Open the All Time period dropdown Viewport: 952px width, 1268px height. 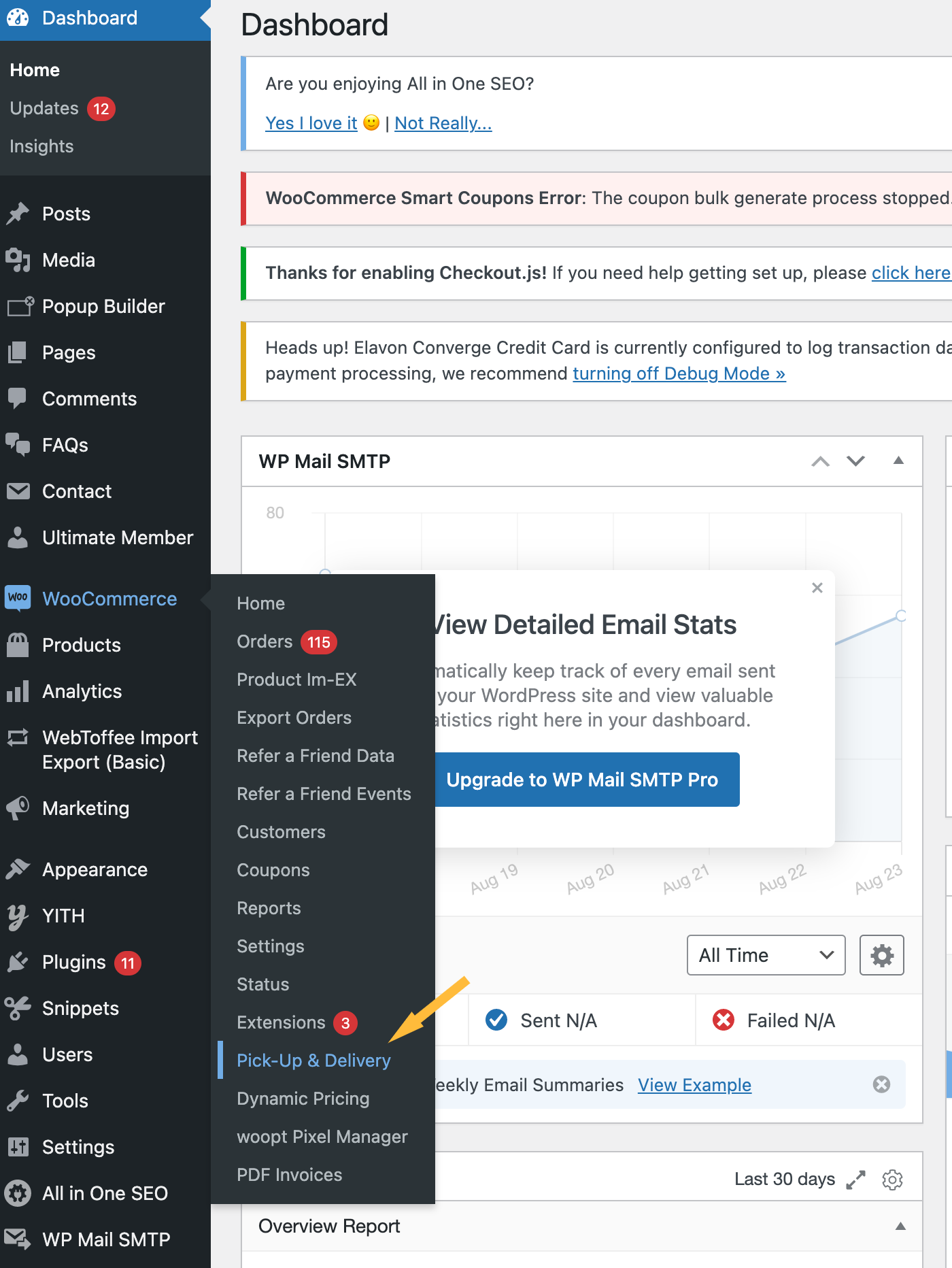tap(766, 955)
